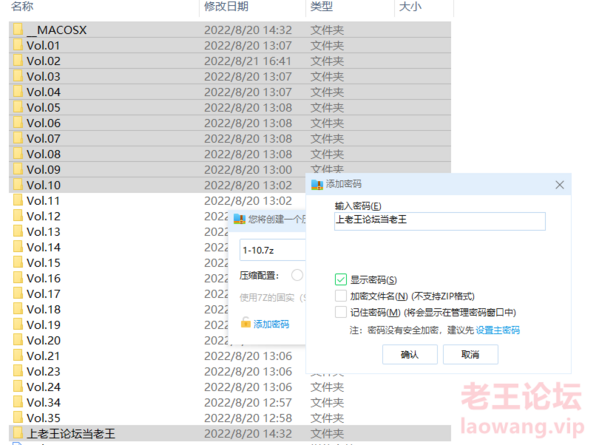Sort by the 修改日期 column header
This screenshot has height=445, width=599.
[226, 6]
